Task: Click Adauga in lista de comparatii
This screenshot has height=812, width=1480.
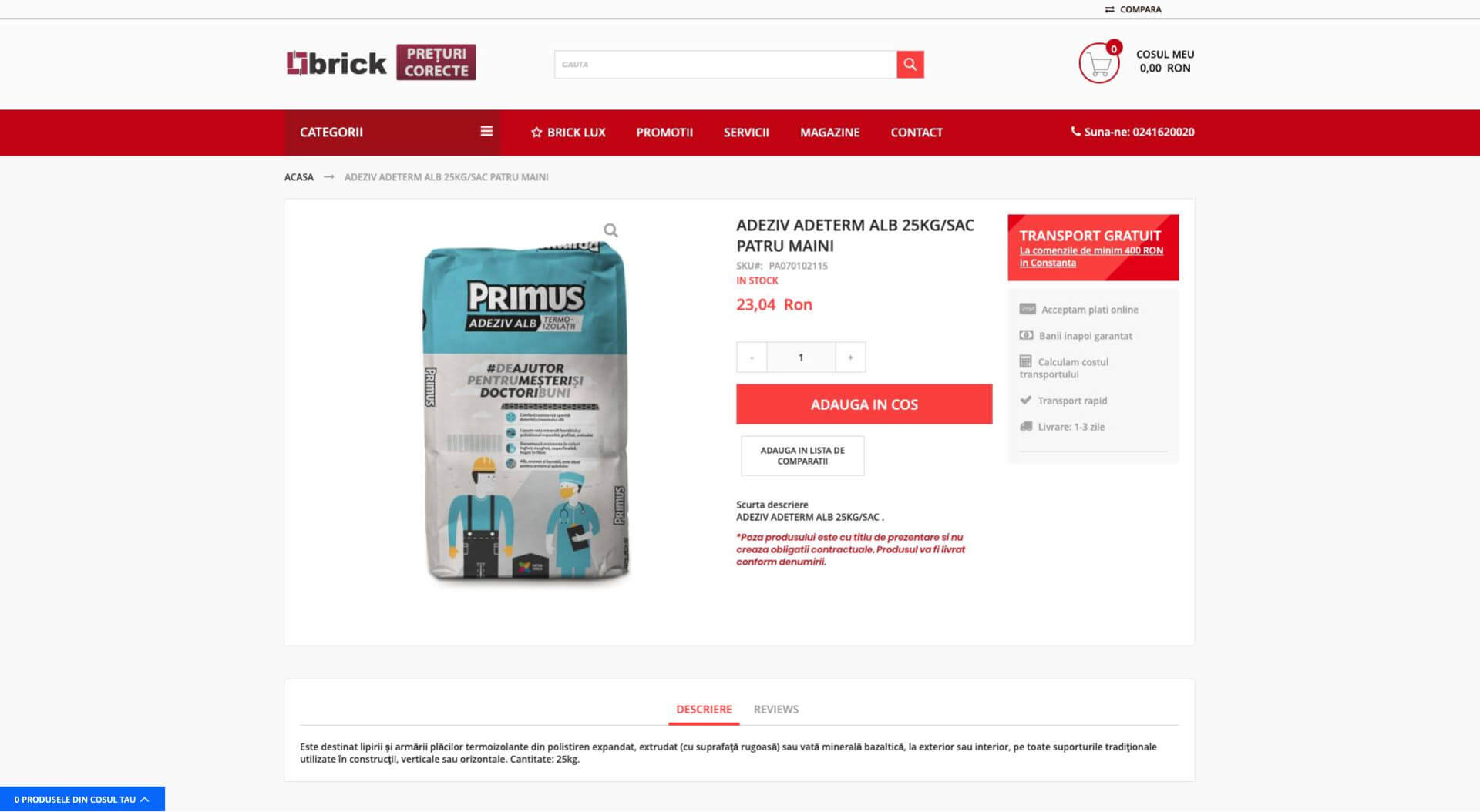Action: [x=802, y=456]
